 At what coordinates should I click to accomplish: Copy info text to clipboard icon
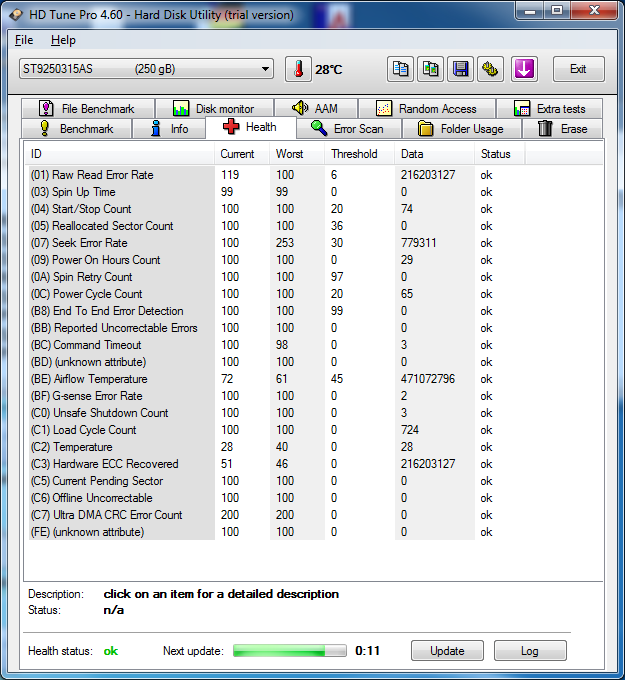pyautogui.click(x=400, y=69)
